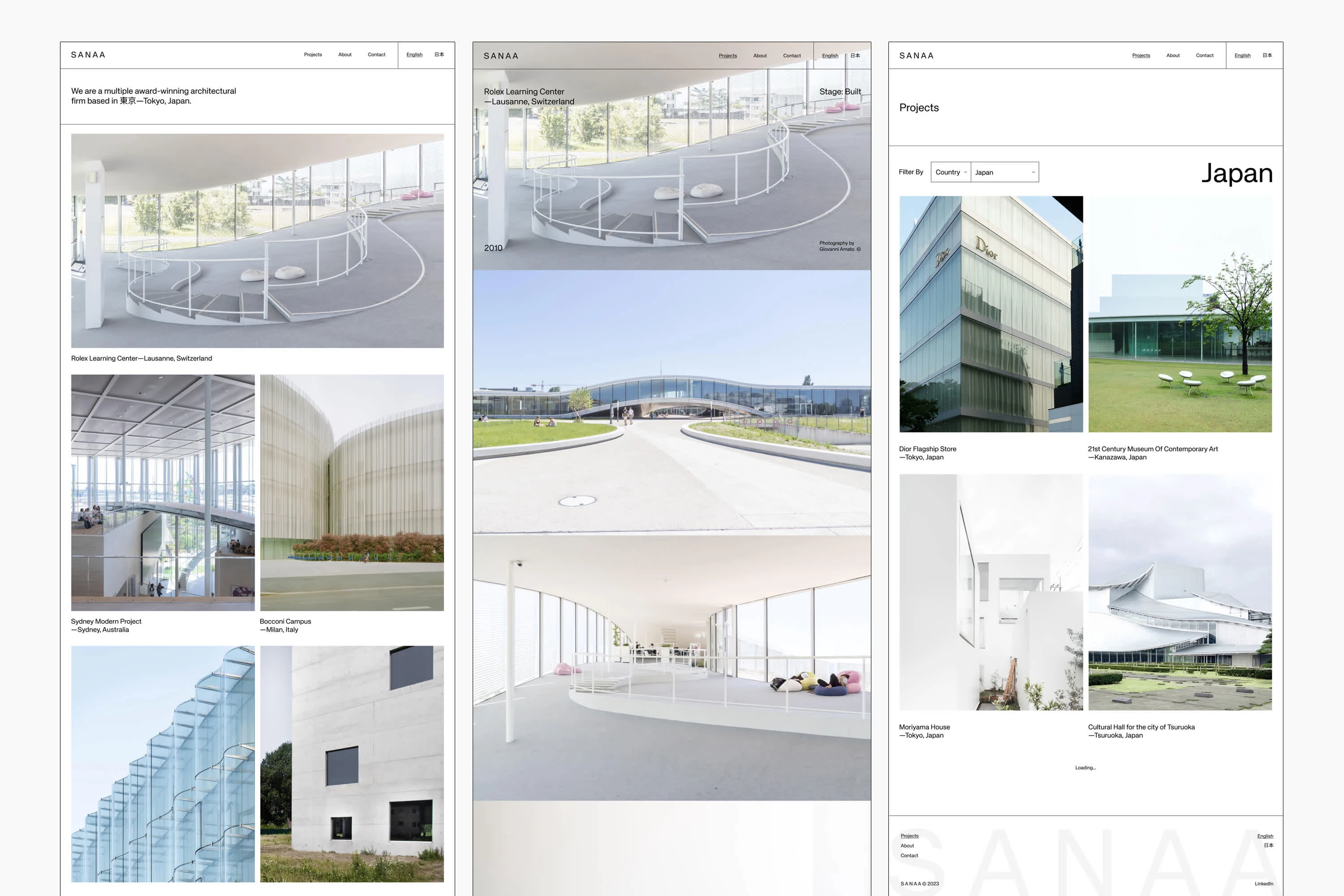The width and height of the screenshot is (1344, 896).
Task: Click the Rolex Learning Center caption on the home page
Action: pyautogui.click(x=141, y=358)
